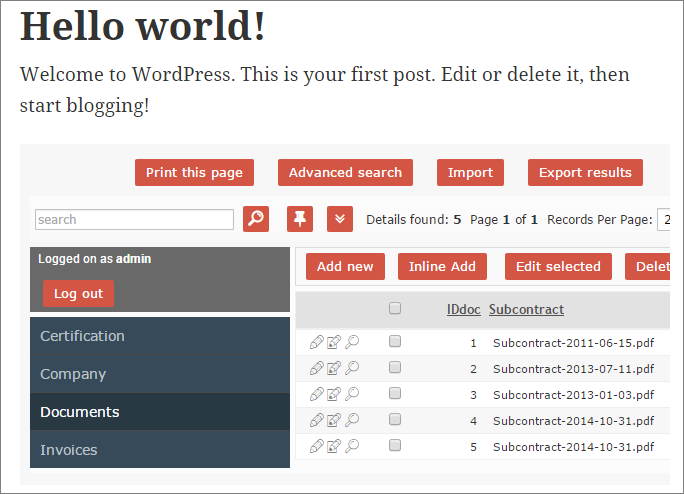
Task: Log out of the admin session
Action: pyautogui.click(x=78, y=294)
